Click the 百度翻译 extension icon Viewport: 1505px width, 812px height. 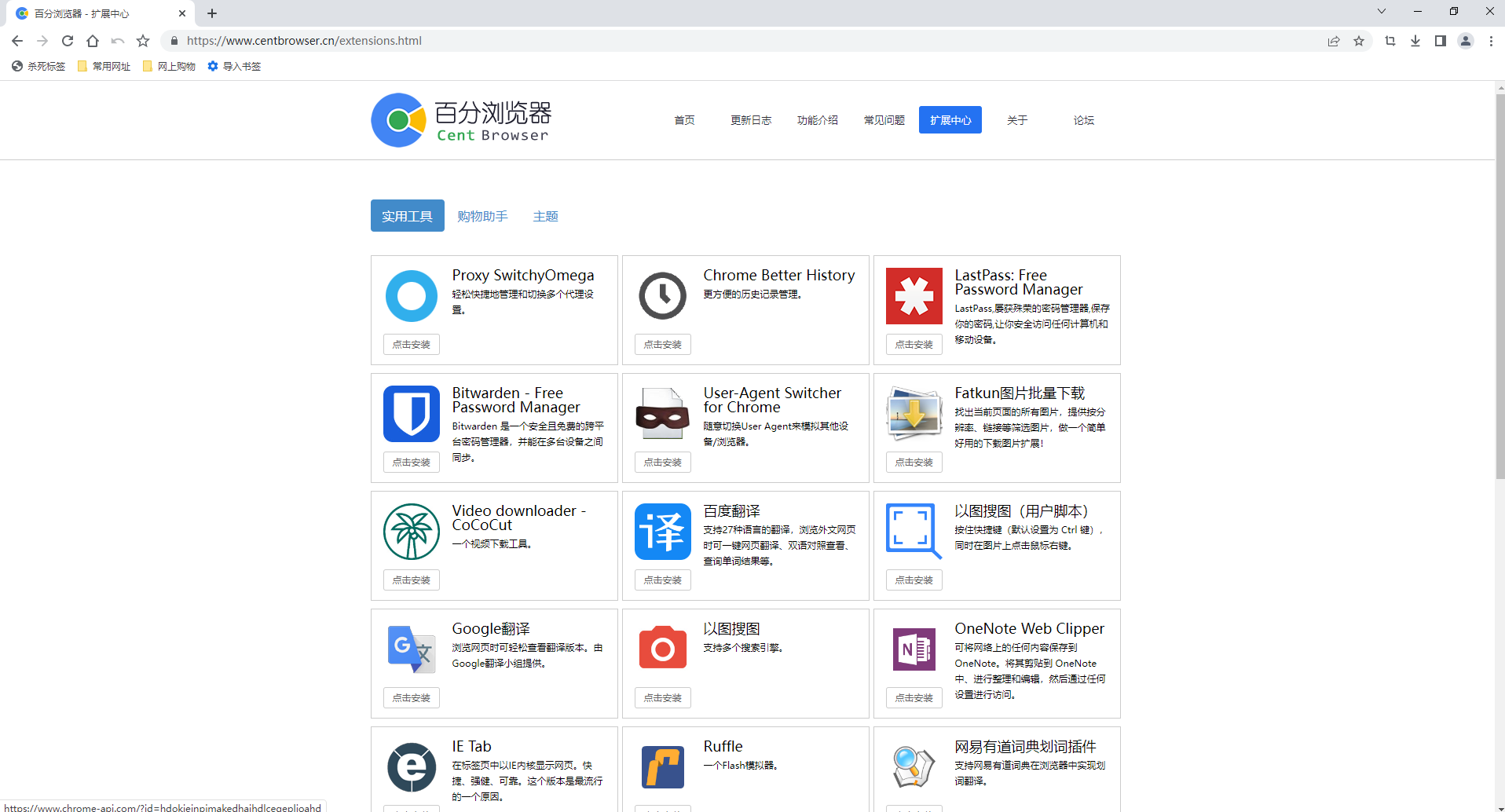pos(662,532)
